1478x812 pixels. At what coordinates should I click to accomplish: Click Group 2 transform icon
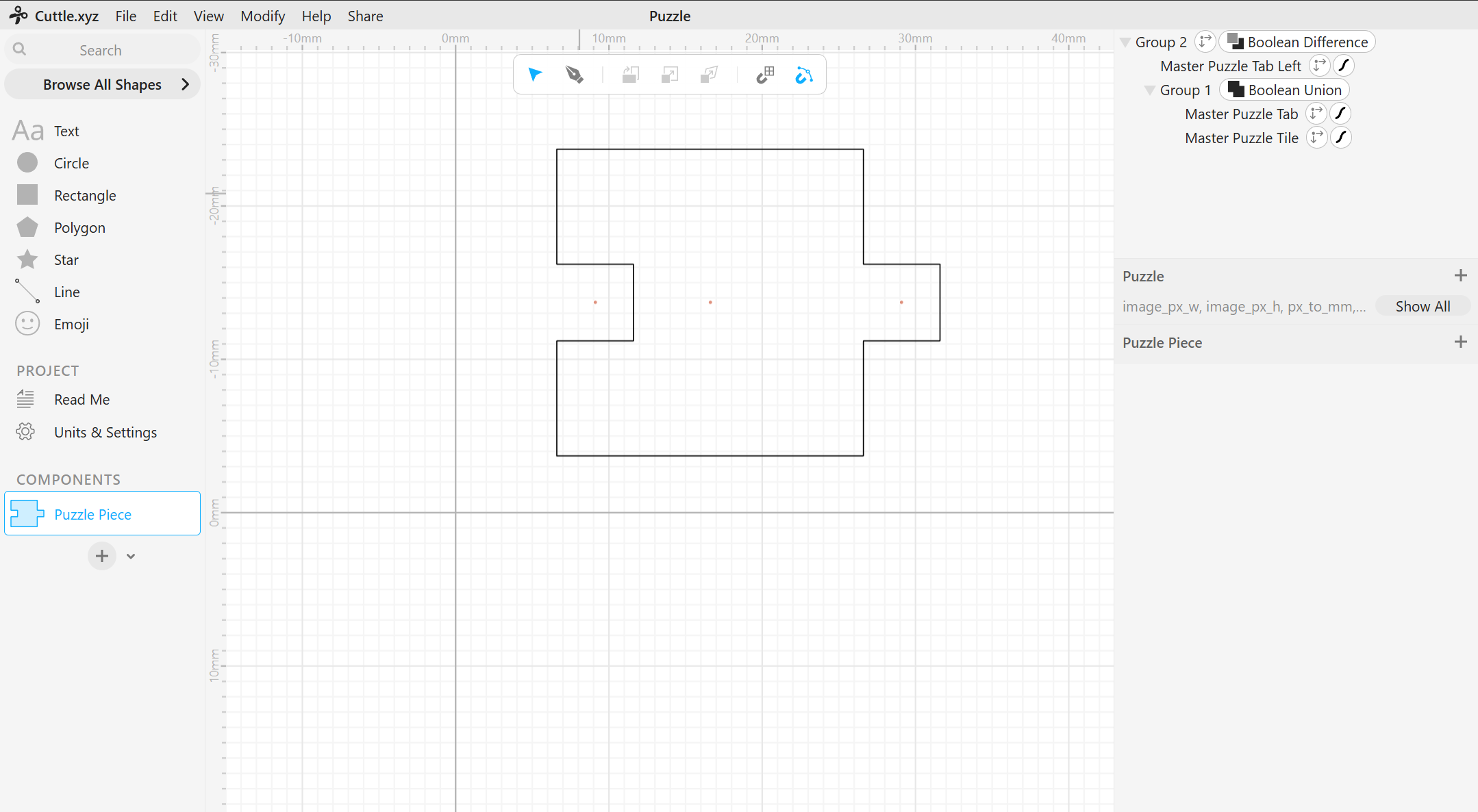(x=1205, y=41)
